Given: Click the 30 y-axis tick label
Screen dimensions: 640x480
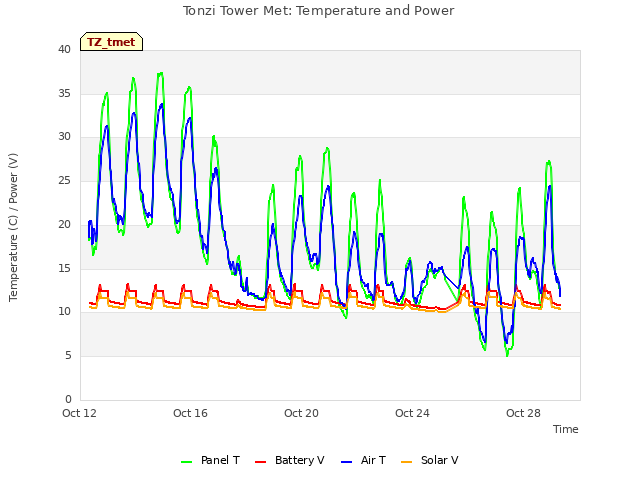Looking at the screenshot, I should coord(64,137).
